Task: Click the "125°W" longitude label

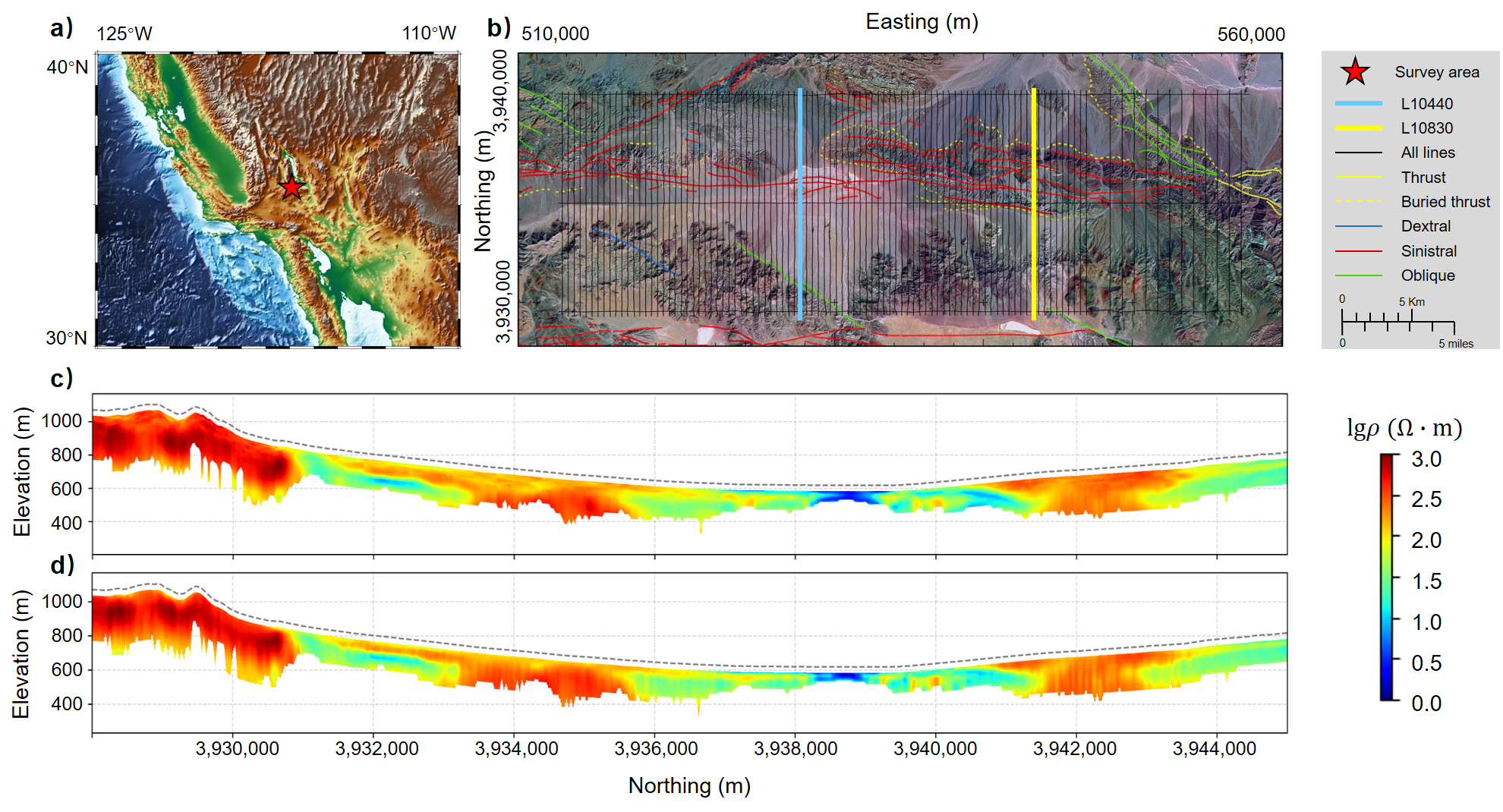Action: coord(124,34)
